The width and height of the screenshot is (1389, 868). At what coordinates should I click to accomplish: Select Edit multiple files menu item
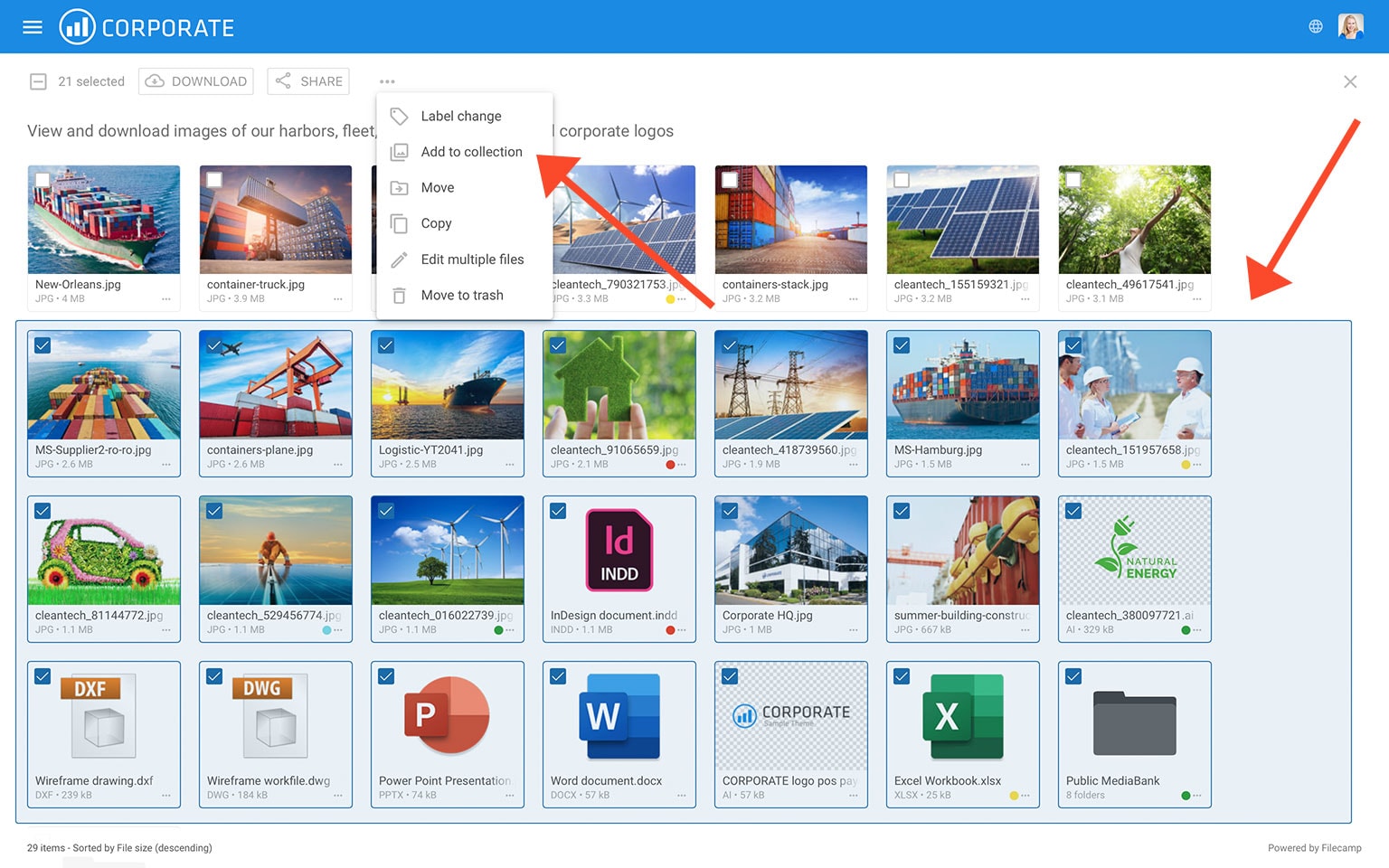pyautogui.click(x=464, y=259)
